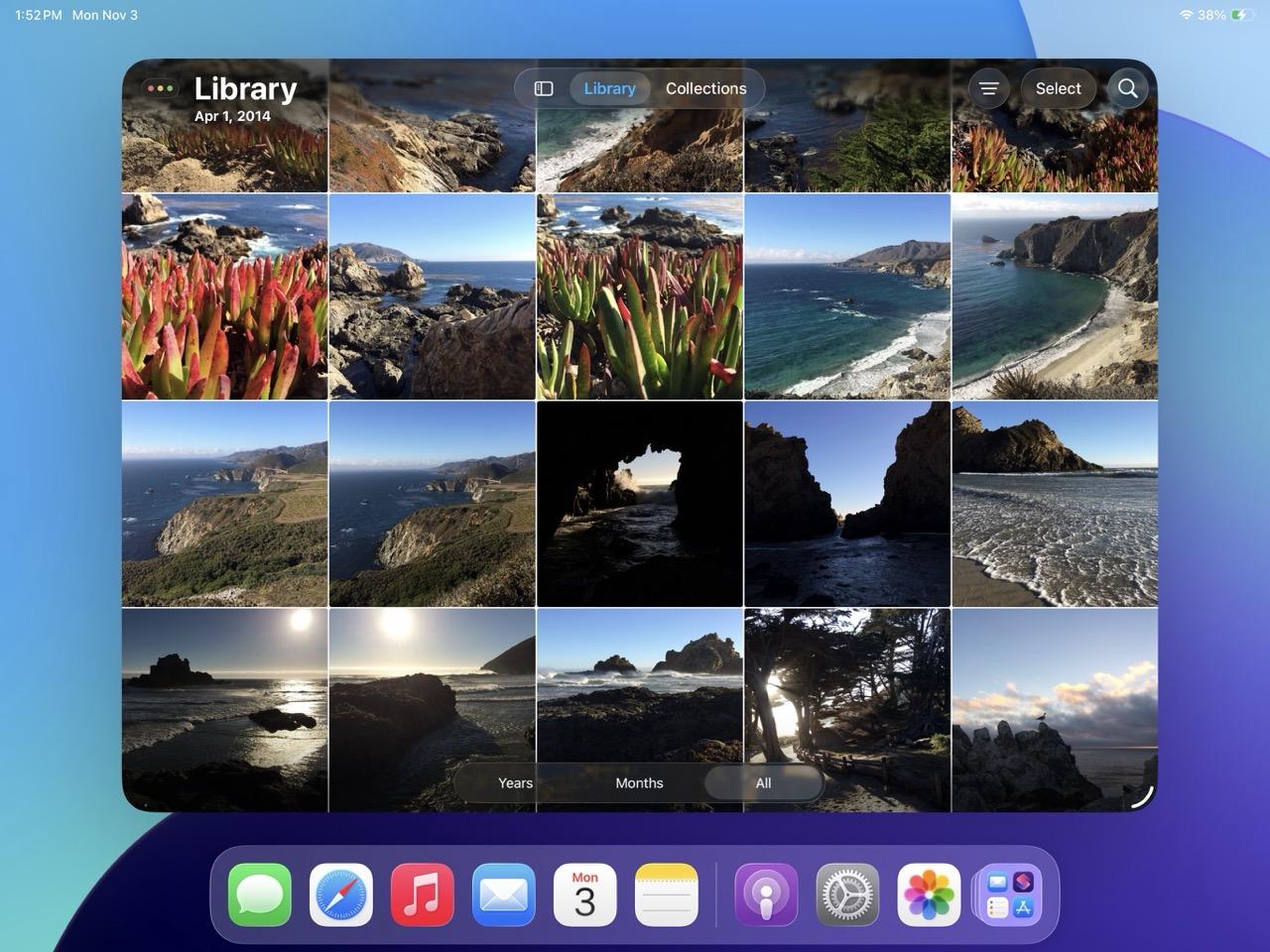Image resolution: width=1270 pixels, height=952 pixels.
Task: Open the App Library dock icon
Action: click(1010, 894)
